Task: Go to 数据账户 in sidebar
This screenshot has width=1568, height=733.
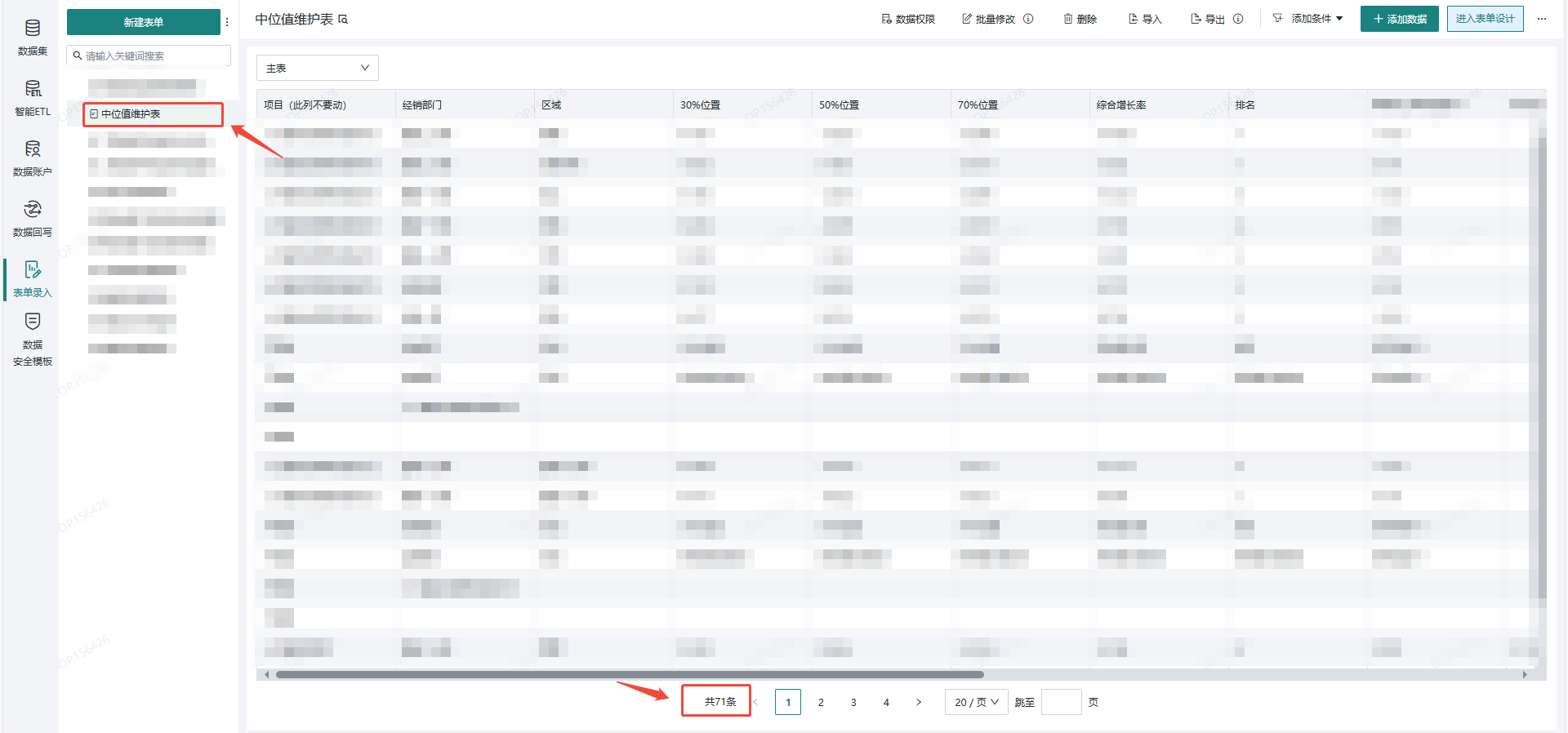Action: click(33, 158)
